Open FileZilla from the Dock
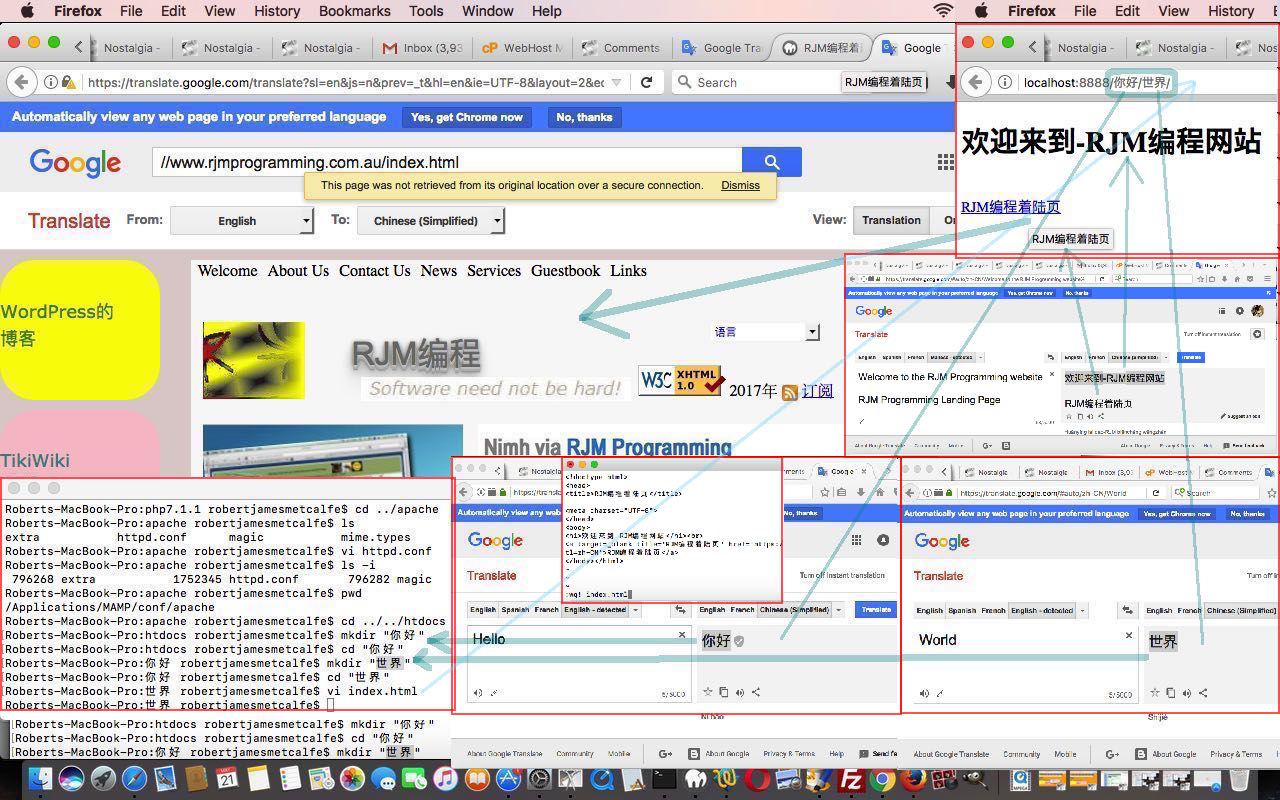Image resolution: width=1280 pixels, height=800 pixels. tap(851, 779)
